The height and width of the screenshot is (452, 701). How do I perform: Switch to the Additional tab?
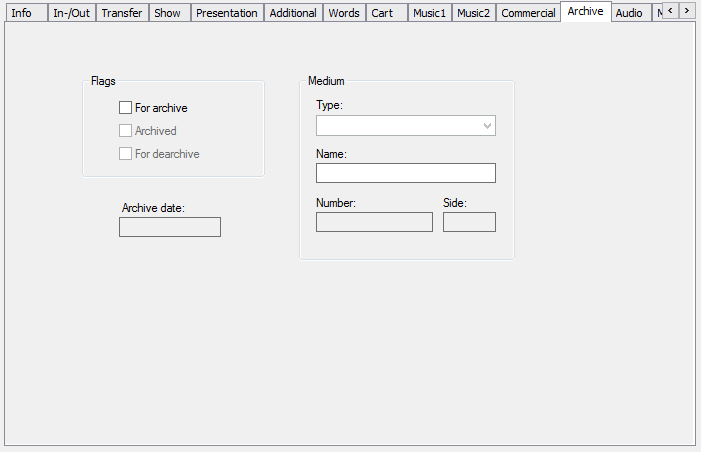[293, 13]
